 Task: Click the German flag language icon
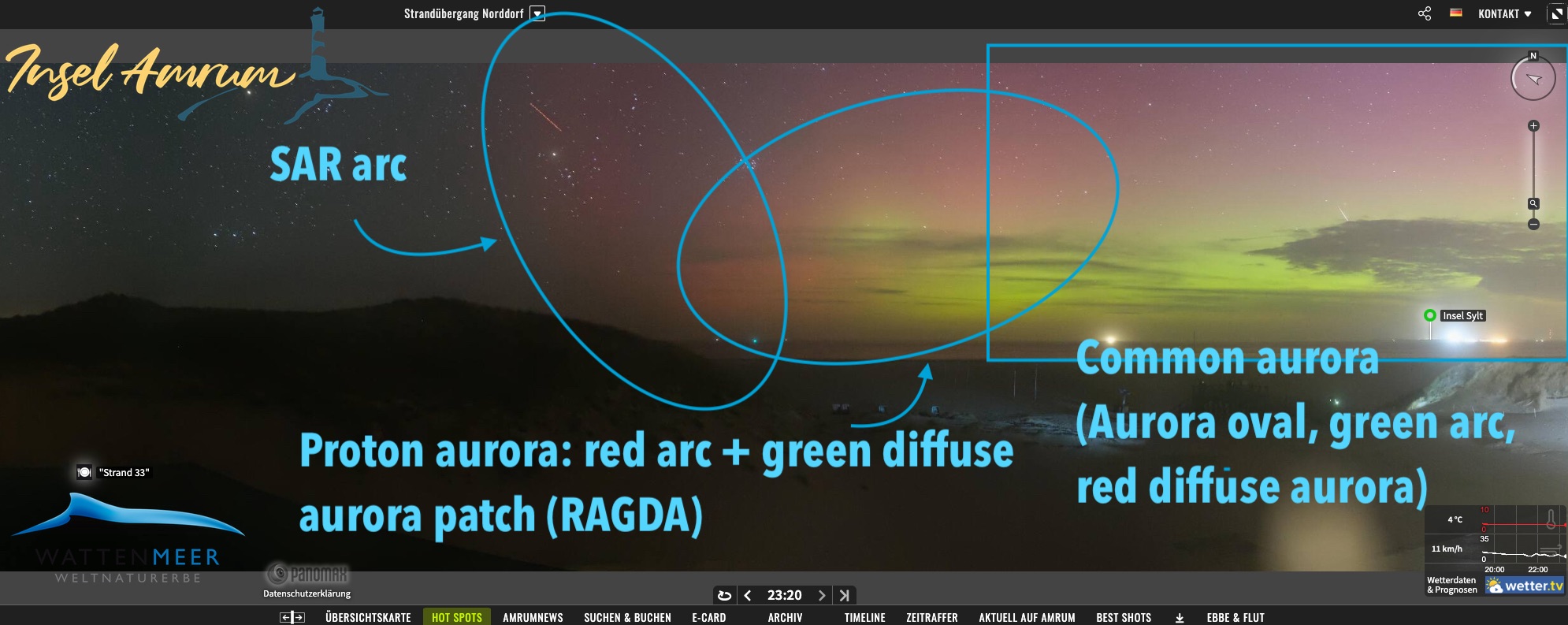1456,13
